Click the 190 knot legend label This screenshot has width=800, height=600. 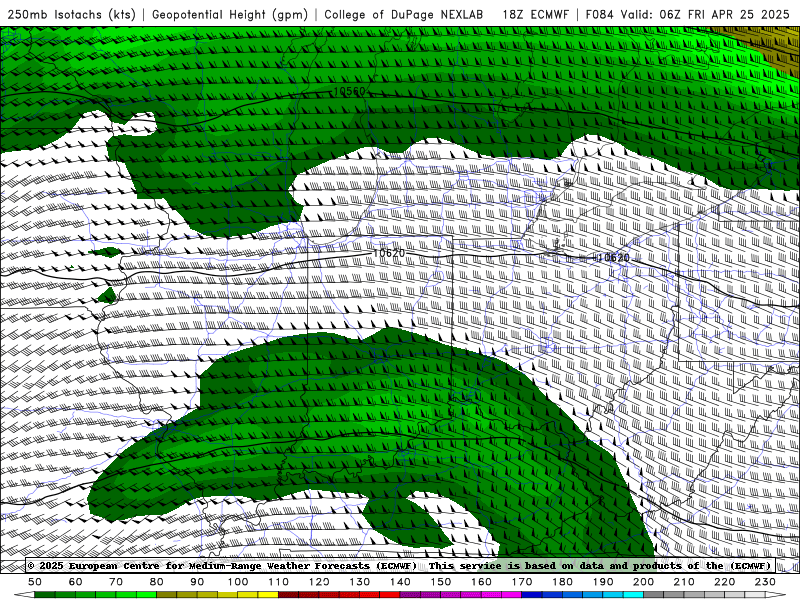(x=603, y=582)
